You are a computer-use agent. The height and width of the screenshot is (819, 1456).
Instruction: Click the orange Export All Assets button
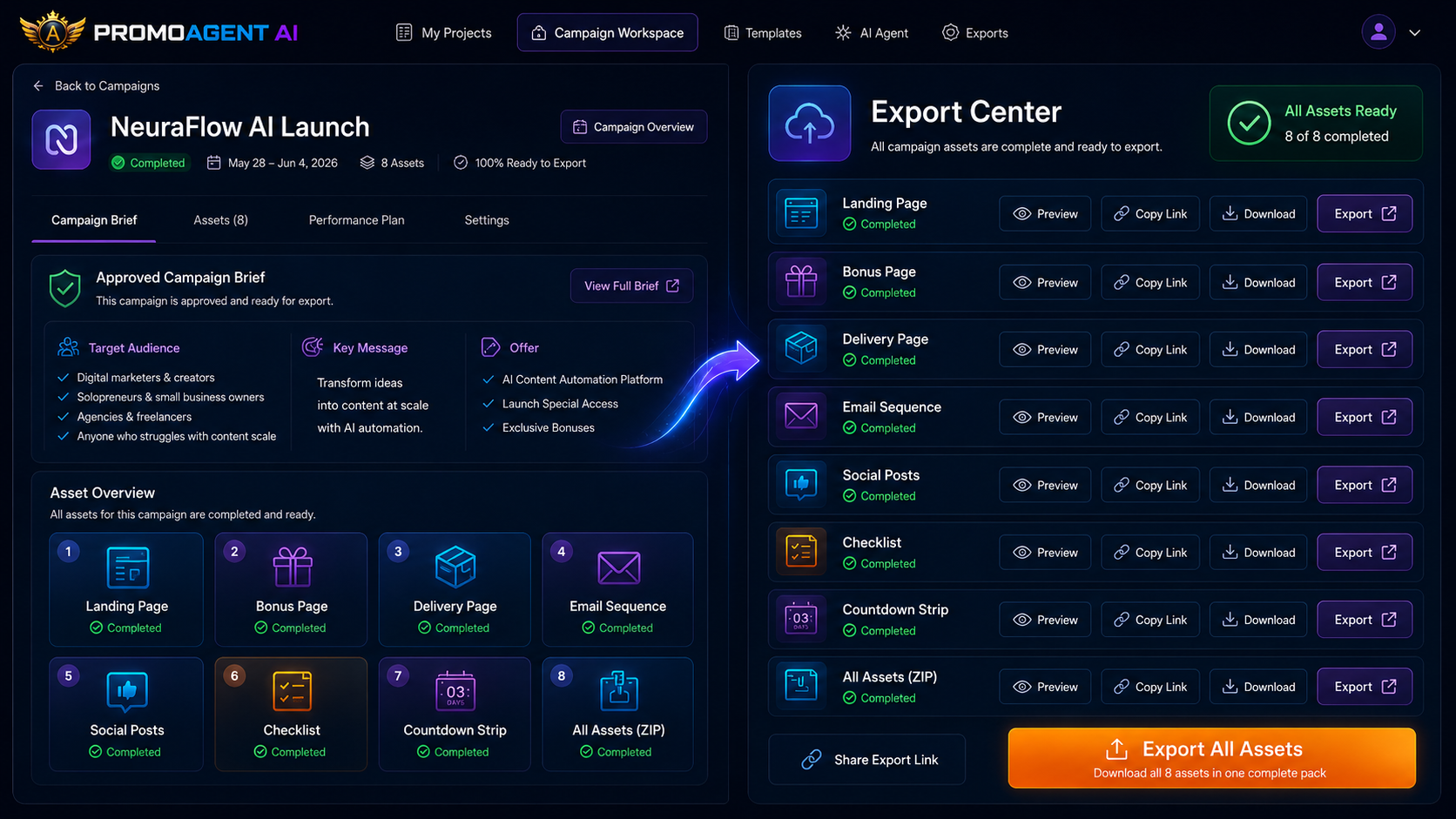coord(1211,758)
